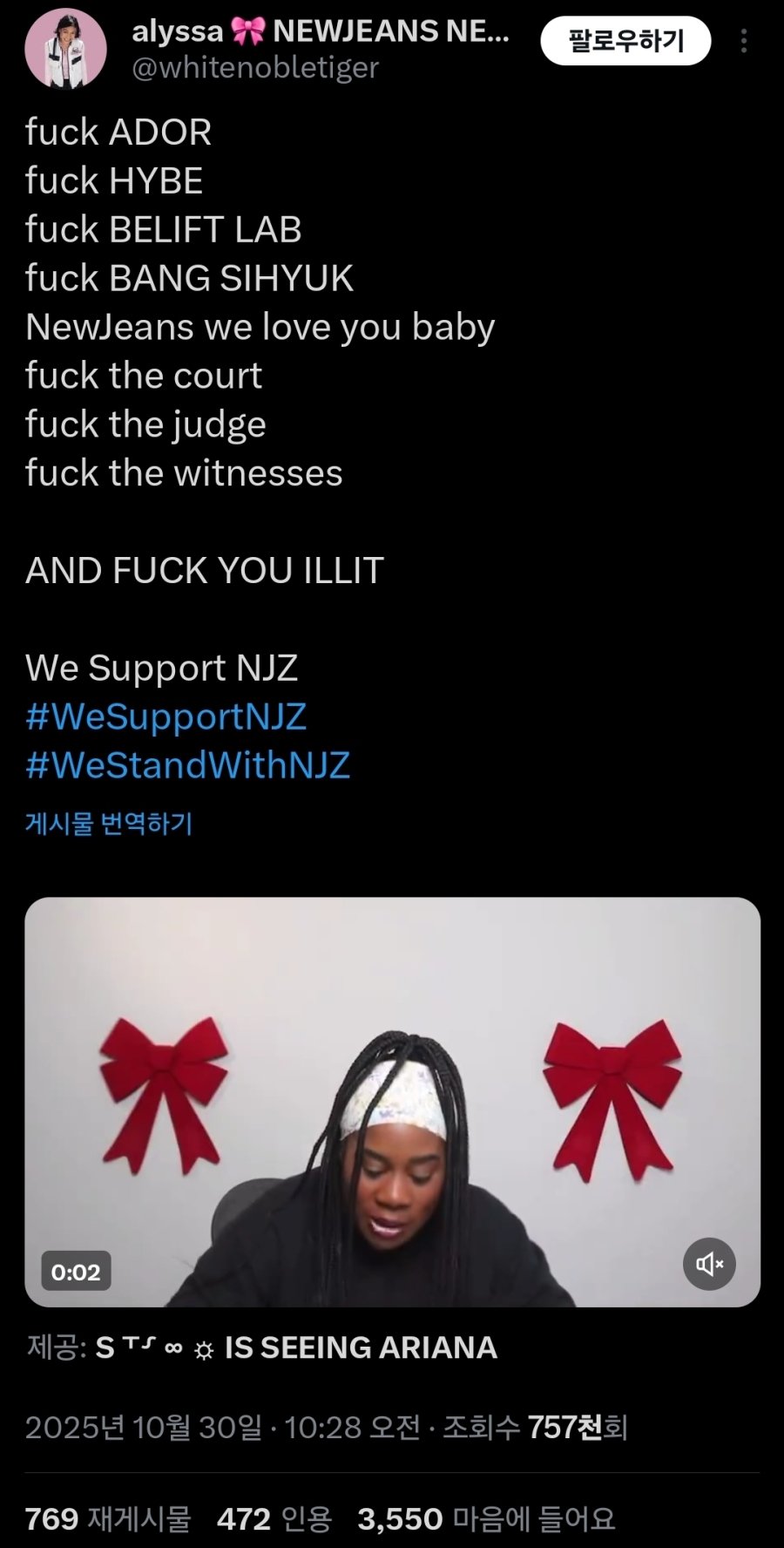Play the video with the red bows
Image resolution: width=784 pixels, height=1548 pixels.
click(x=392, y=1102)
